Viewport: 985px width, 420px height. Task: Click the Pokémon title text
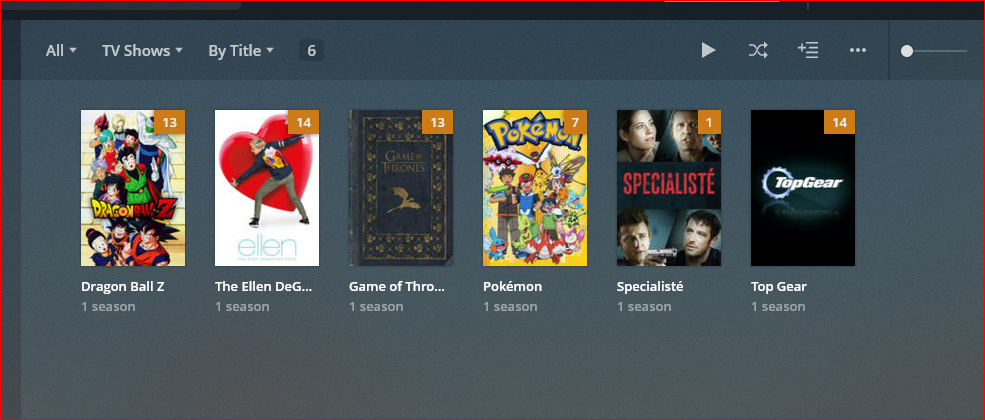512,286
